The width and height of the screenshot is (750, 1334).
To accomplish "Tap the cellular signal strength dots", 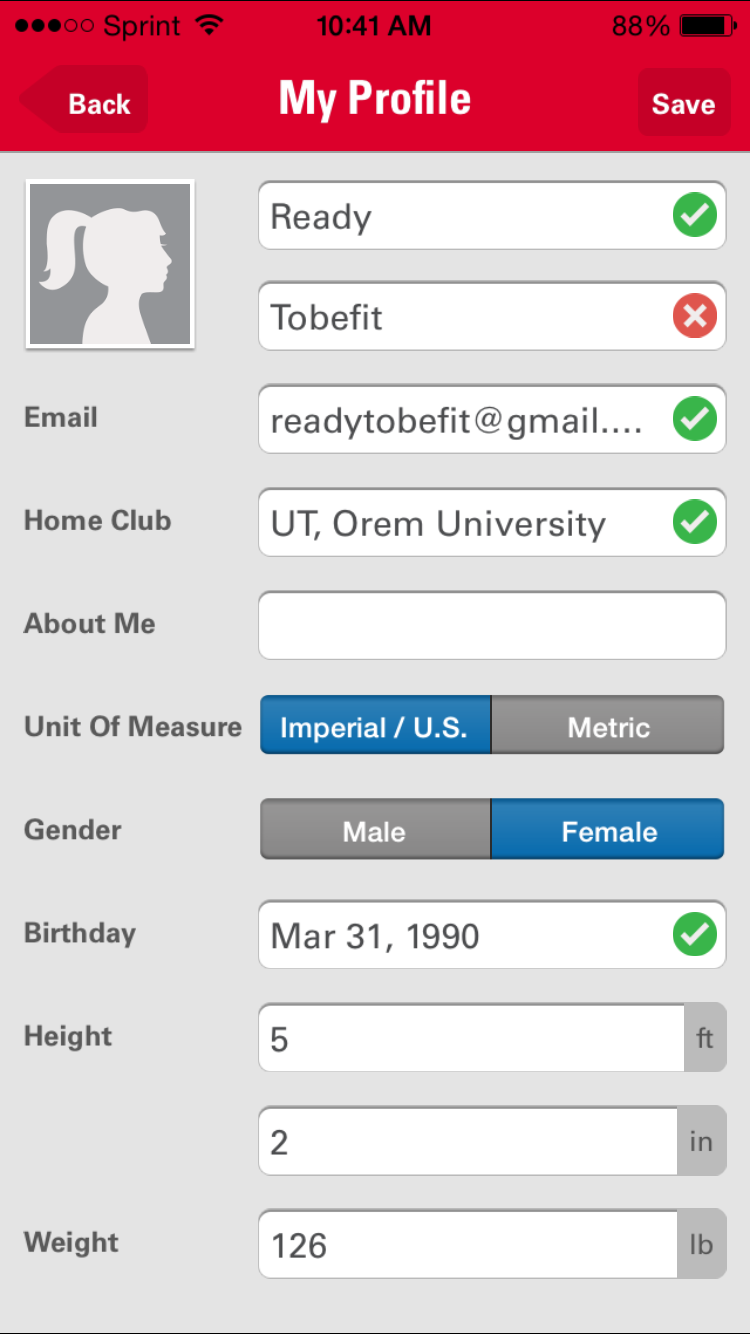I will click(x=52, y=26).
